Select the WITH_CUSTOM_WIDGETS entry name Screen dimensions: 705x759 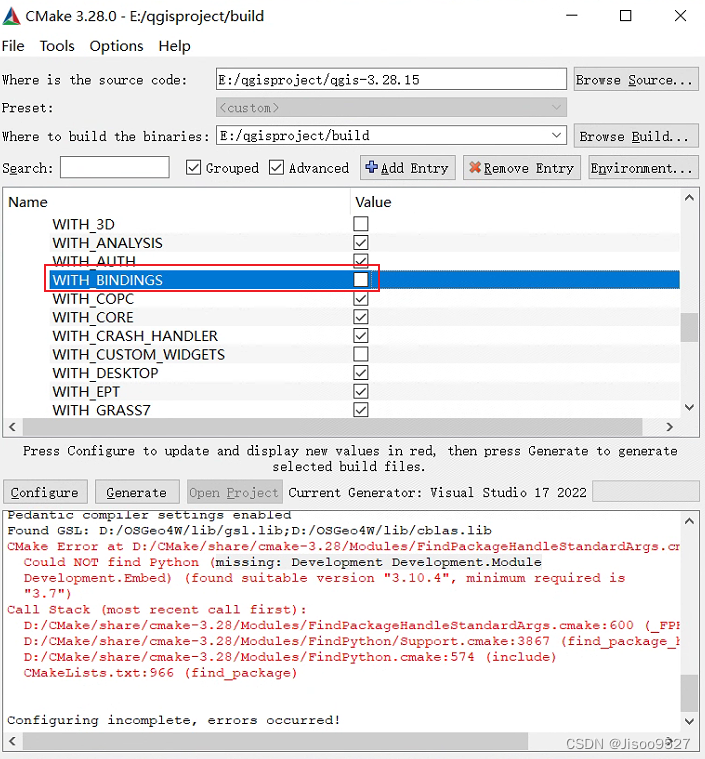(x=138, y=355)
